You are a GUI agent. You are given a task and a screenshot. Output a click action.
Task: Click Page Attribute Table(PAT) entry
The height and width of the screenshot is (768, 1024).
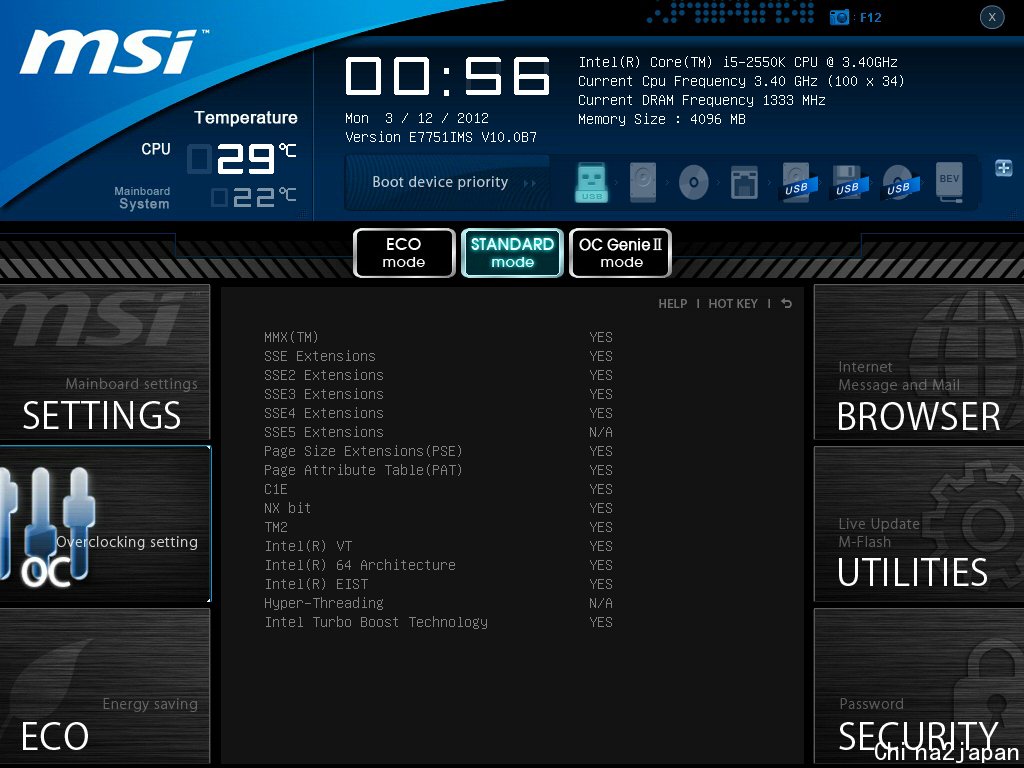438,470
